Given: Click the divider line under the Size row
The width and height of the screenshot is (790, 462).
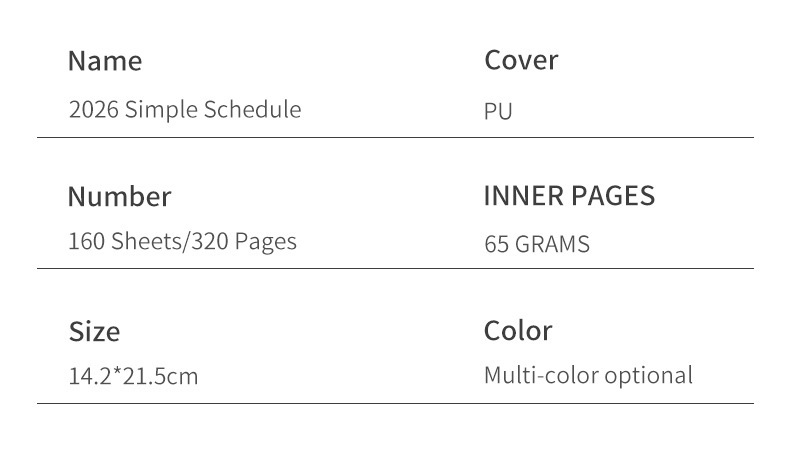Looking at the screenshot, I should click(395, 403).
